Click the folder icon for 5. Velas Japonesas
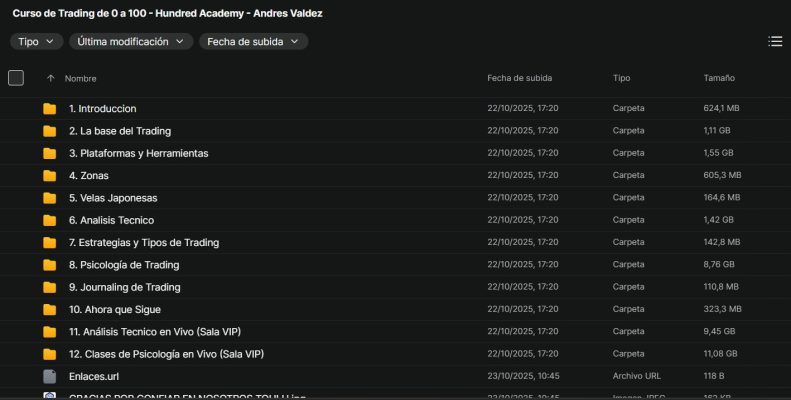Screen dimensions: 791x400 point(49,198)
